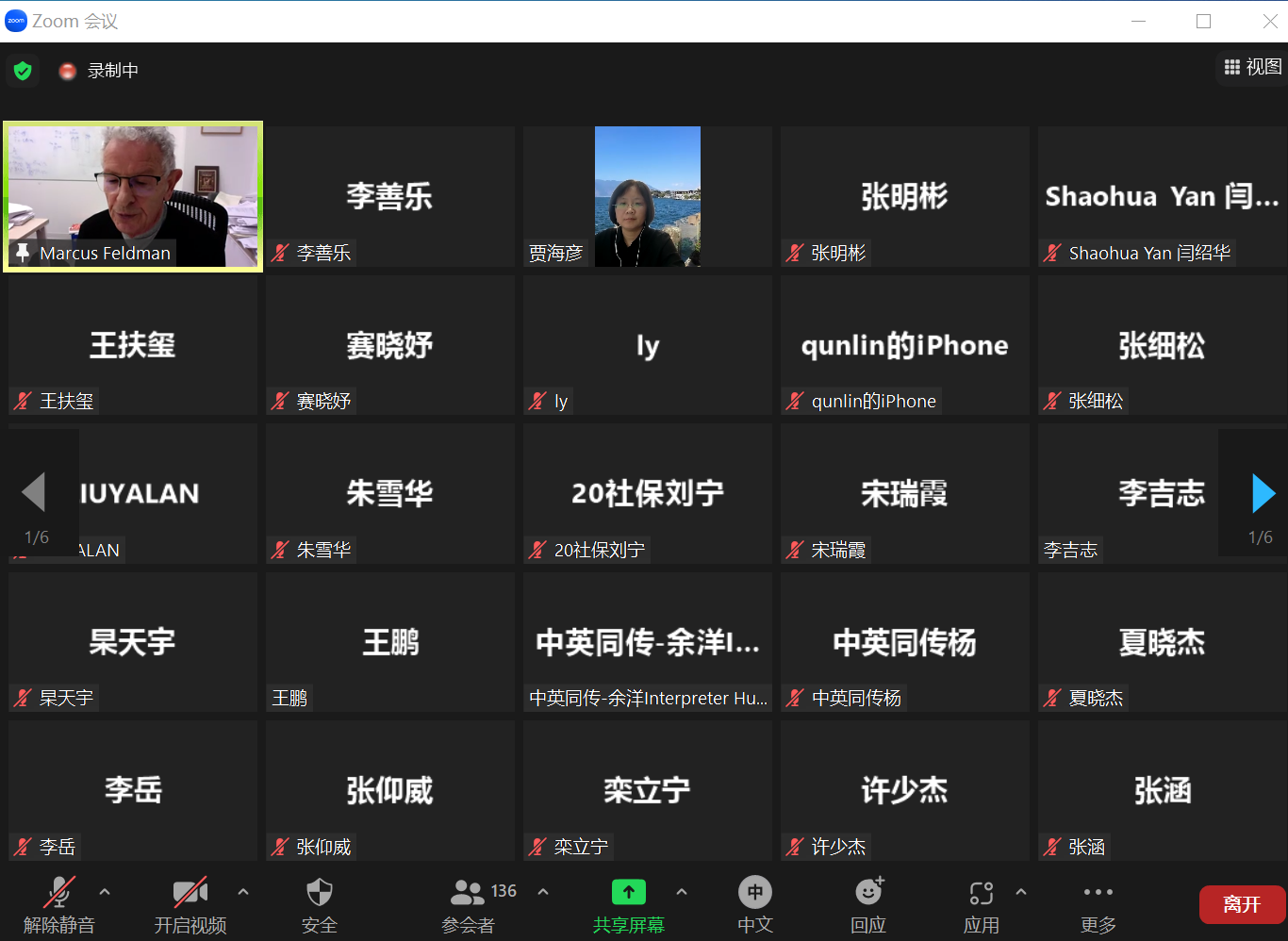This screenshot has height=941, width=1288.
Task: Open the View (视图) layout menu
Action: [x=1253, y=67]
